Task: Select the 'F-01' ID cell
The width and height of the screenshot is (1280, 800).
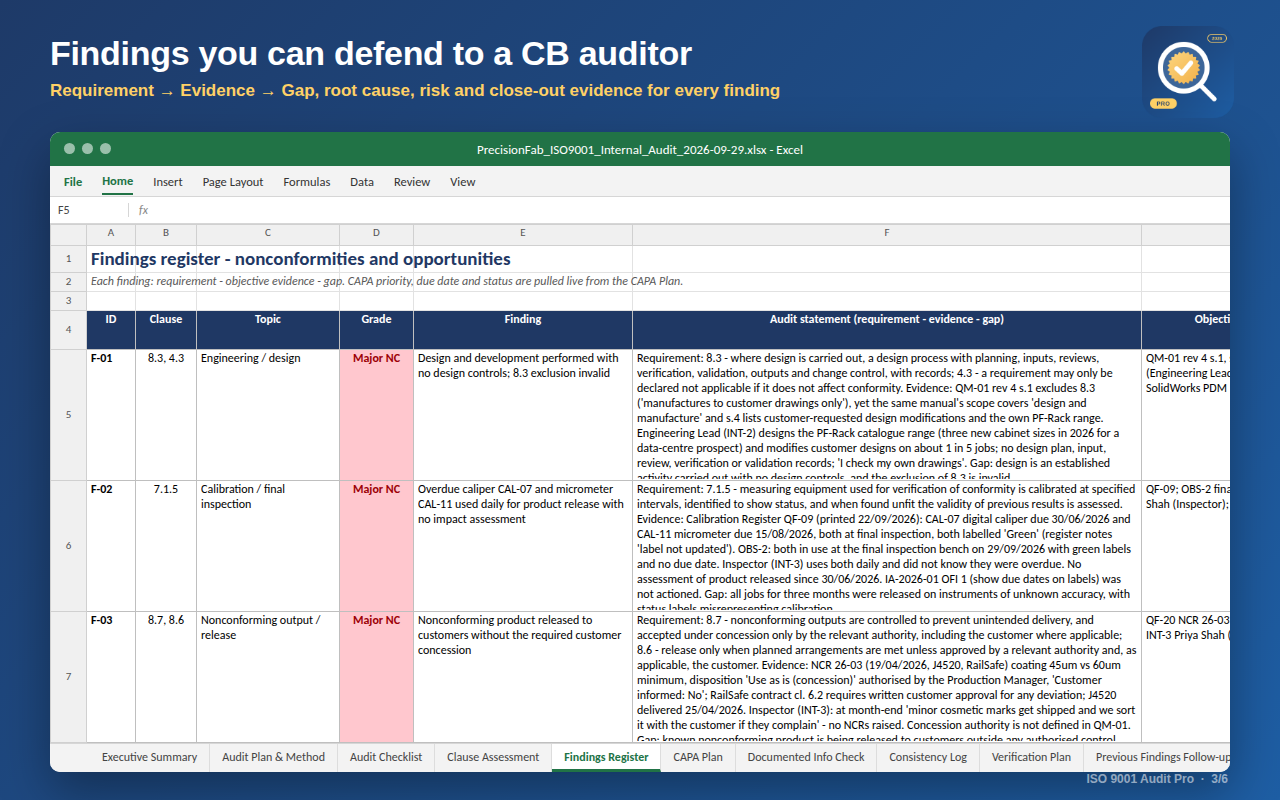Action: (x=111, y=415)
